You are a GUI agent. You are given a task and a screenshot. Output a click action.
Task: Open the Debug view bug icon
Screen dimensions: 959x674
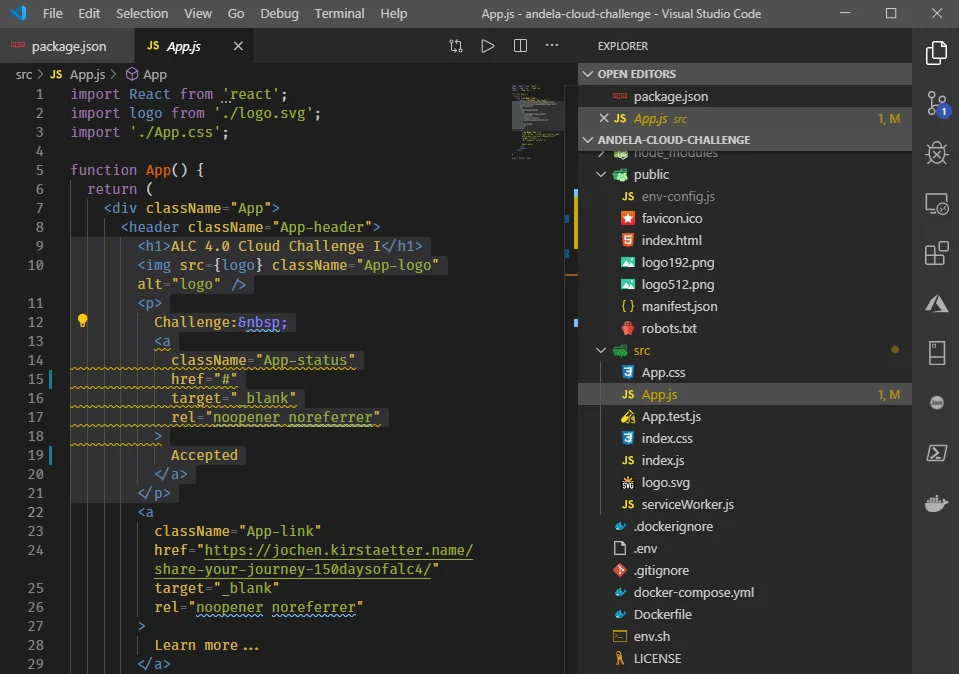coord(936,153)
